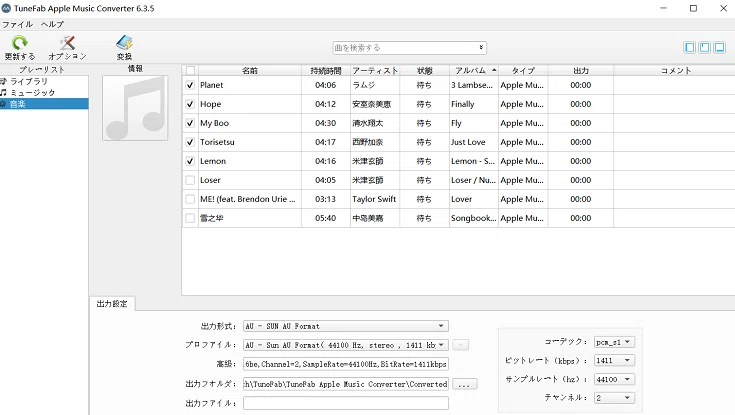Image resolution: width=735 pixels, height=415 pixels.
Task: Sort by タイプ column header
Action: point(523,70)
